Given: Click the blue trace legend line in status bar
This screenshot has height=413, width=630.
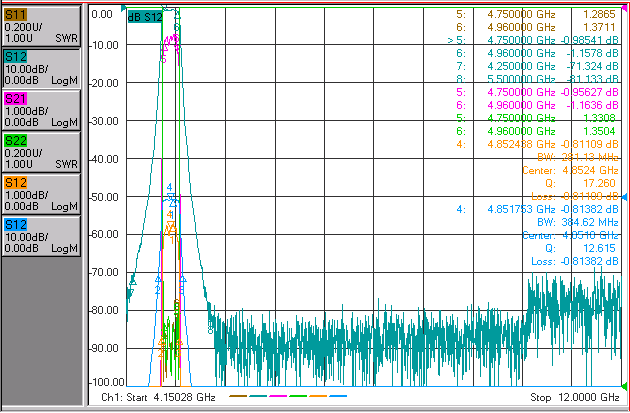Looking at the screenshot, I should coord(338,396).
